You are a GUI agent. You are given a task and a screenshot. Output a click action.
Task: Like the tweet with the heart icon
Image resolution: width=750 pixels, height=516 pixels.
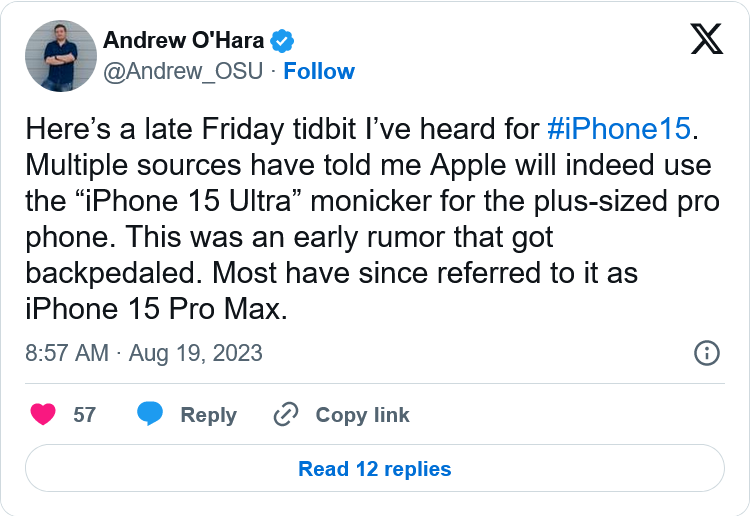tap(43, 414)
